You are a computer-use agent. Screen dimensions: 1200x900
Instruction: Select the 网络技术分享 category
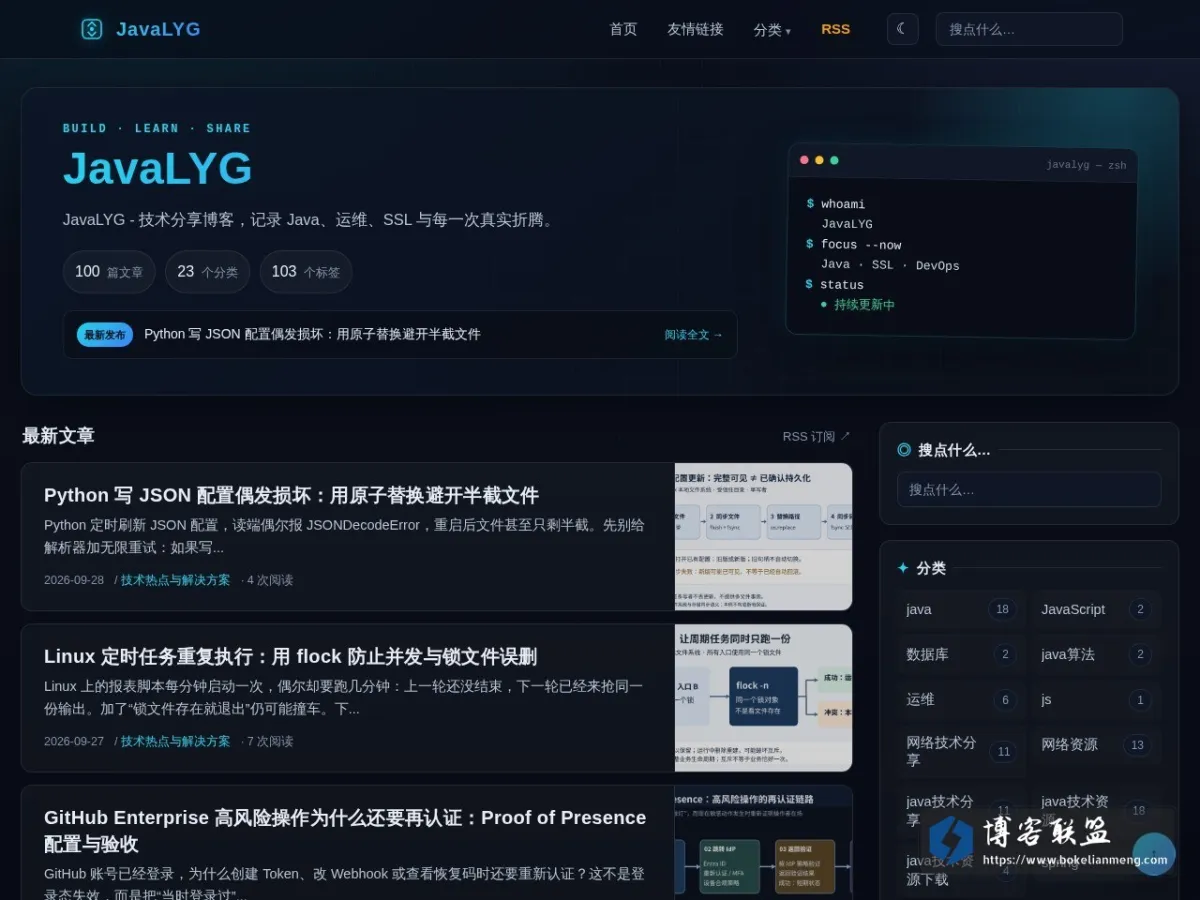[x=961, y=751]
